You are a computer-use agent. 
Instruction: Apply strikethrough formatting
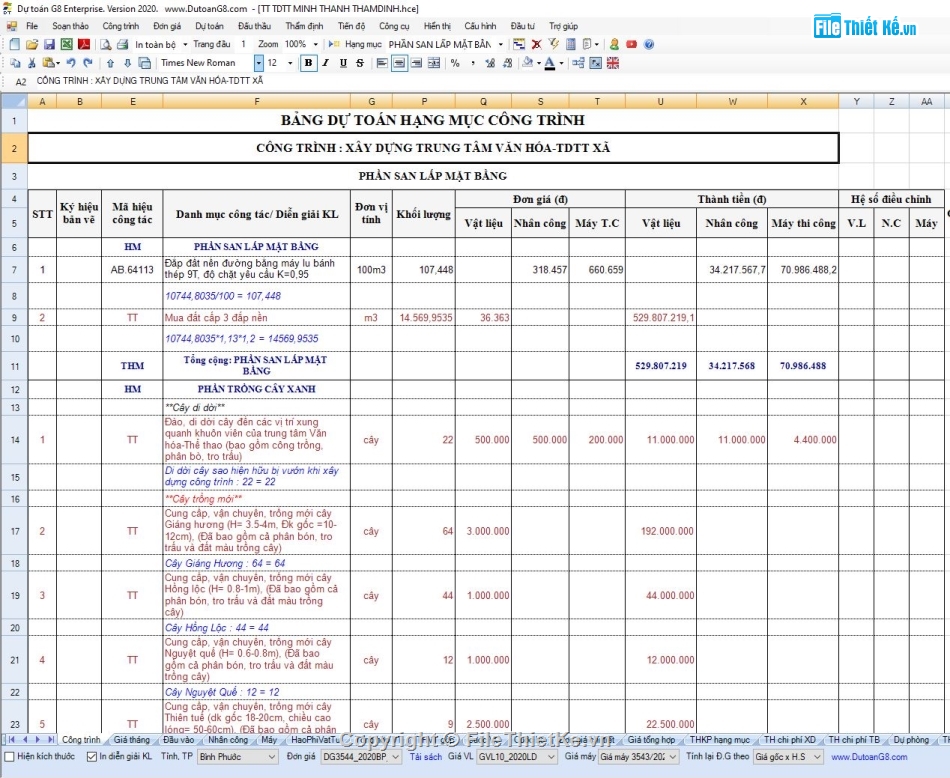[x=360, y=63]
